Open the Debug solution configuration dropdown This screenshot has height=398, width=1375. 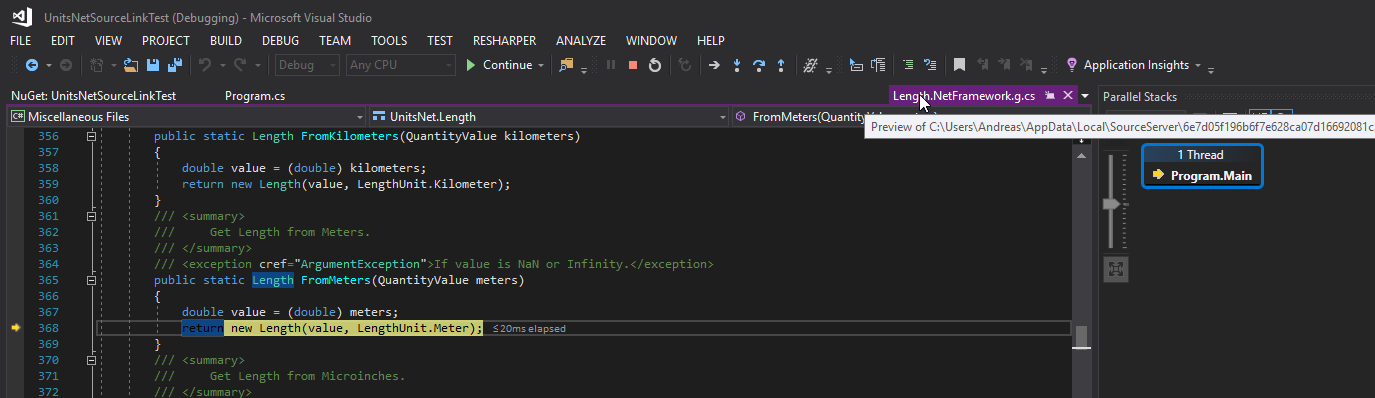coord(307,65)
